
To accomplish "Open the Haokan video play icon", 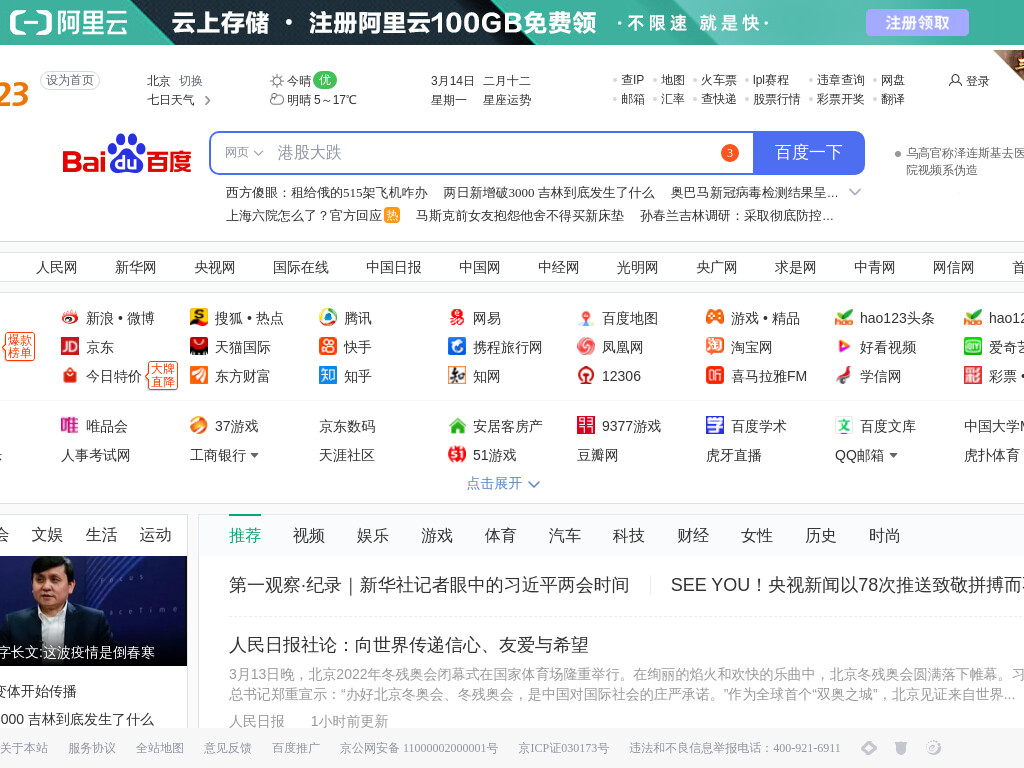I will click(x=844, y=346).
